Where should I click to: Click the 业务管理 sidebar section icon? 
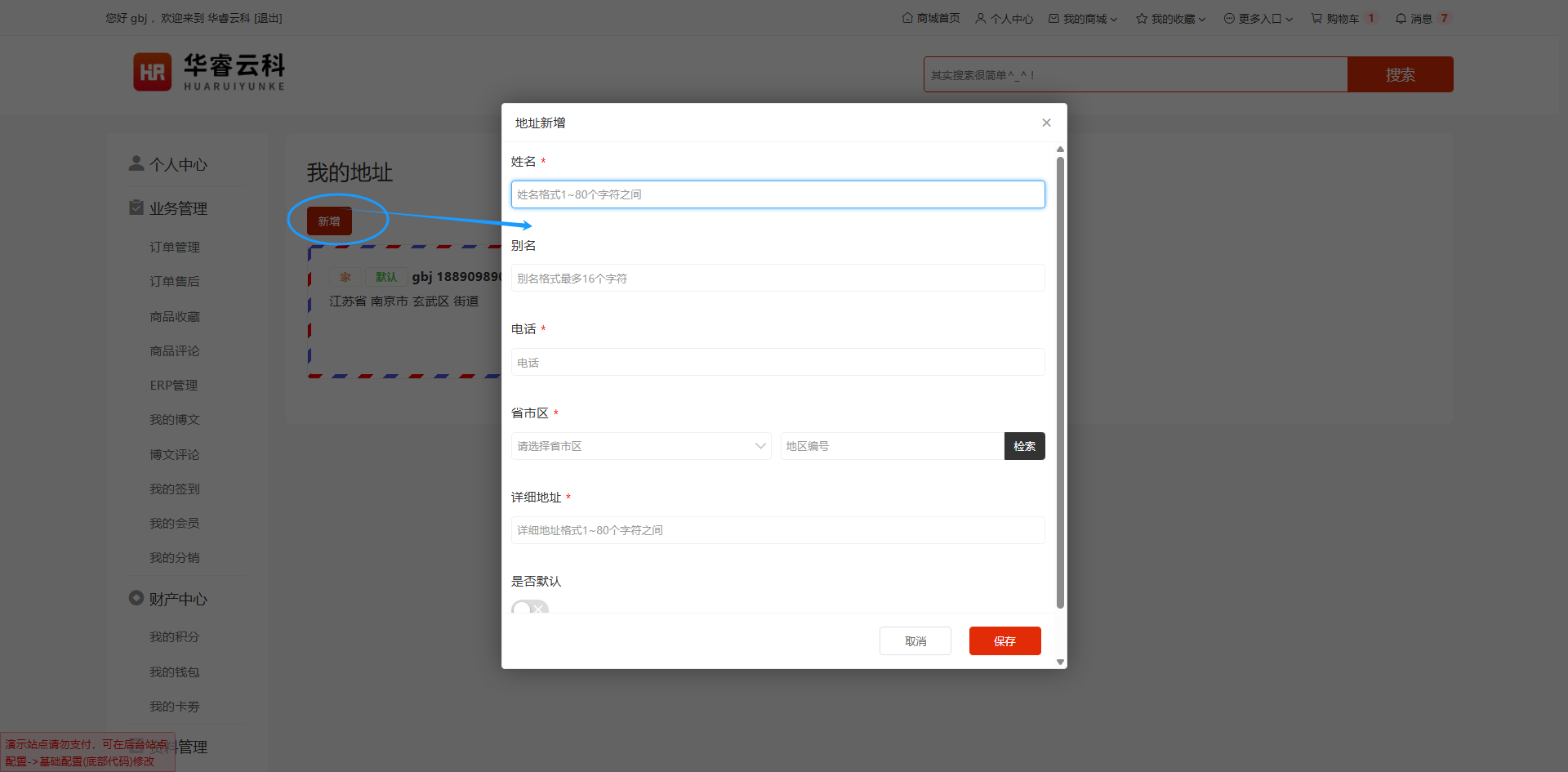[136, 208]
